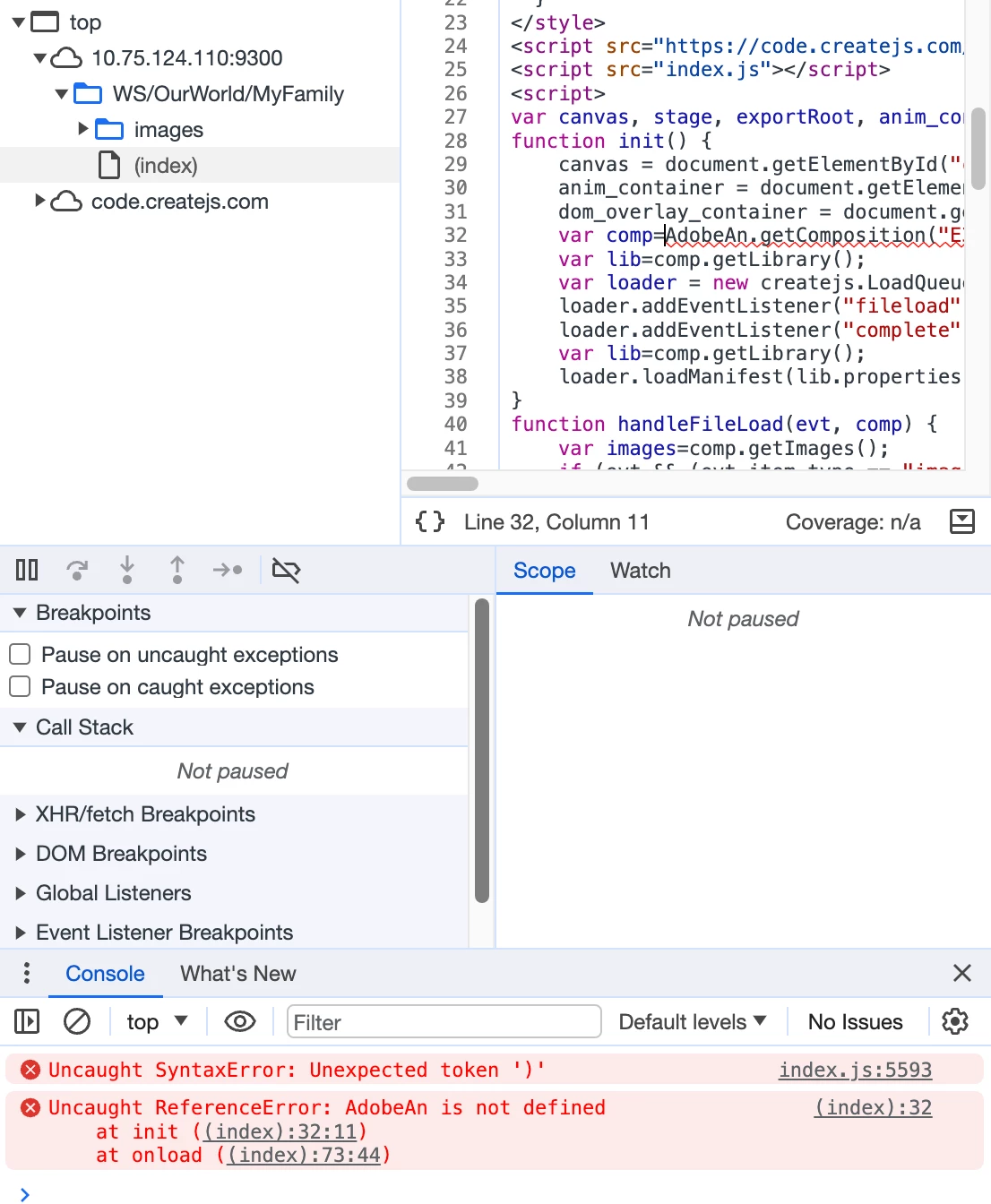Click the images folder icon
Viewport: 991px width, 1204px height.
109,130
